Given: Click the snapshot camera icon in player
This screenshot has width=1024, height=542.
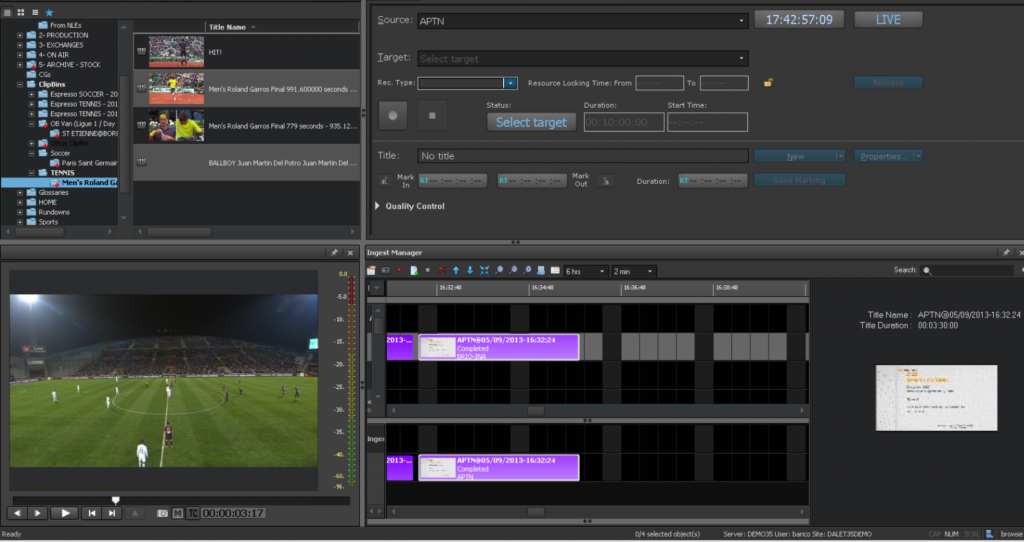Looking at the screenshot, I should pyautogui.click(x=162, y=513).
